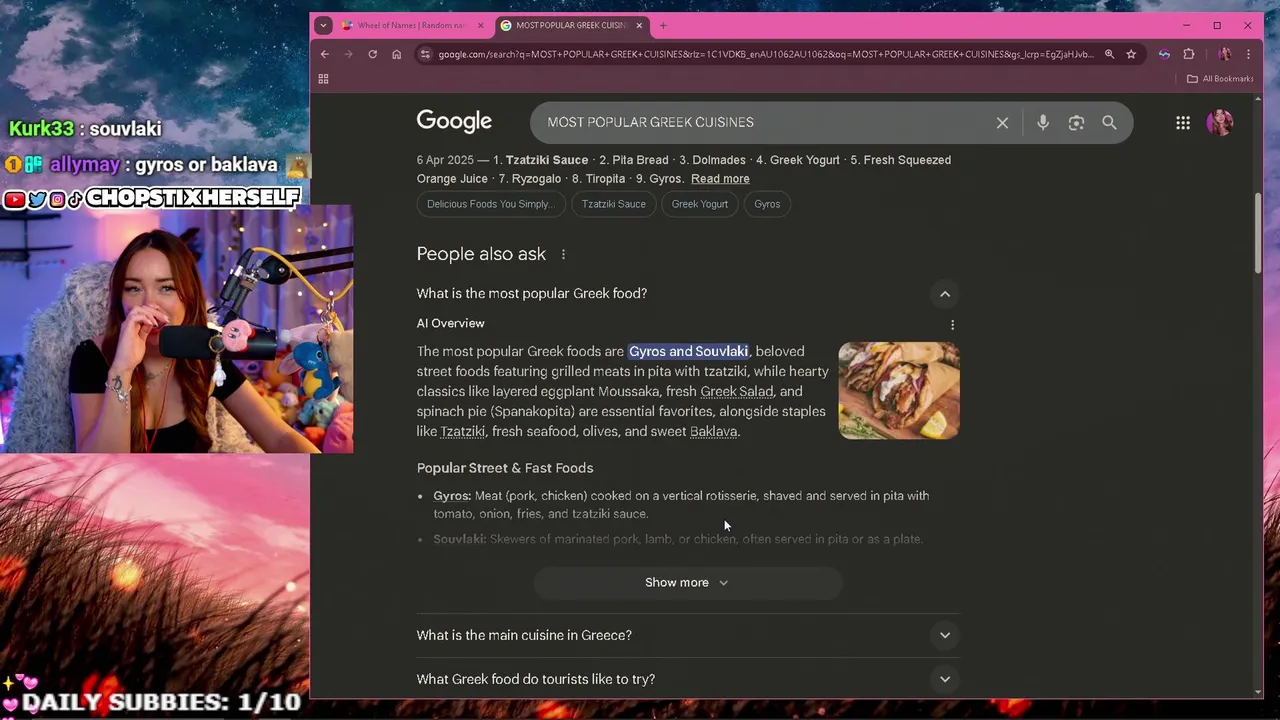Submit search with the magnifying glass icon
Screen dimensions: 1280x720
(1109, 122)
